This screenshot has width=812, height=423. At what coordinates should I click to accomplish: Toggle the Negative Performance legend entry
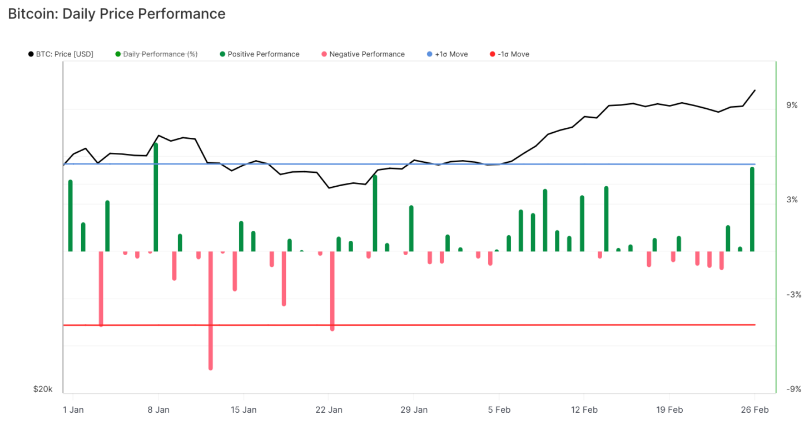363,54
